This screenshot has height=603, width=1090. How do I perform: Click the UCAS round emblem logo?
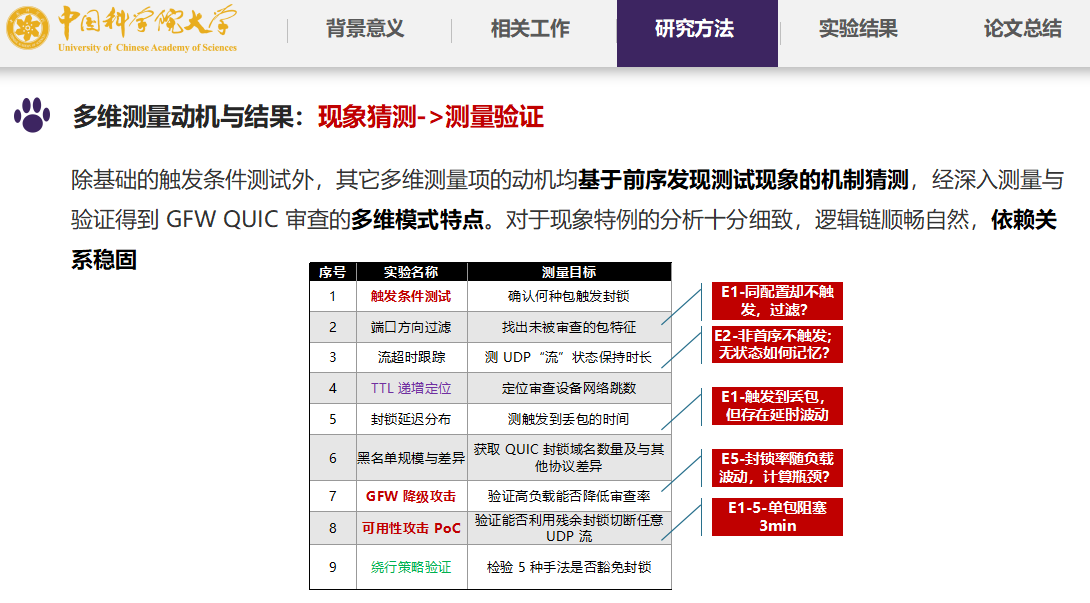click(28, 28)
